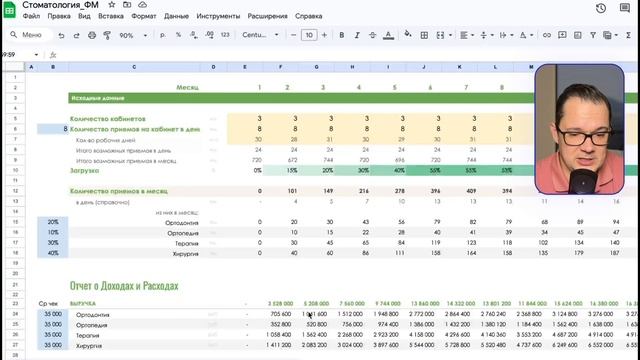Image resolution: width=640 pixels, height=360 pixels.
Task: Open the Вставка menu
Action: click(x=111, y=16)
